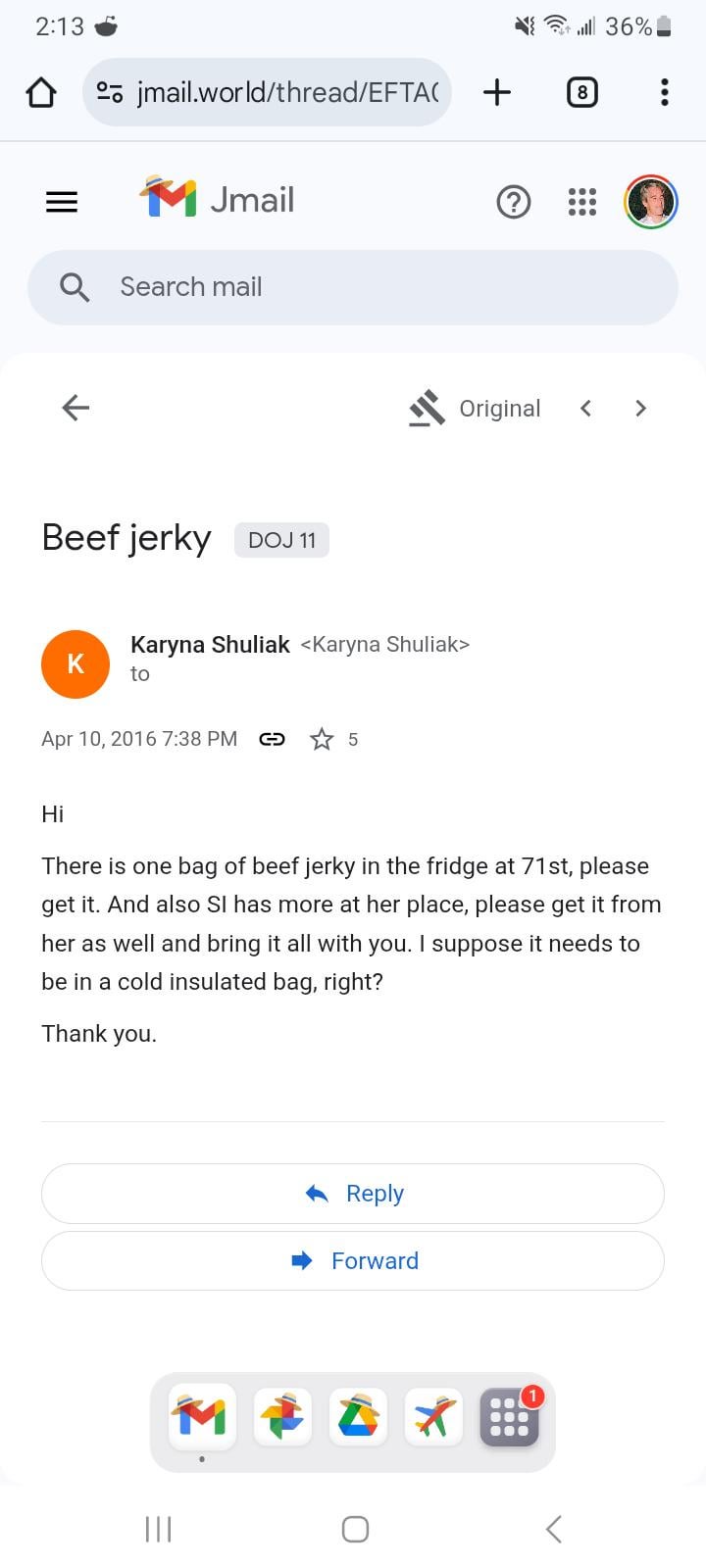Open the Photos pinwheel dock app
This screenshot has height=1568, width=706.
click(x=282, y=1416)
